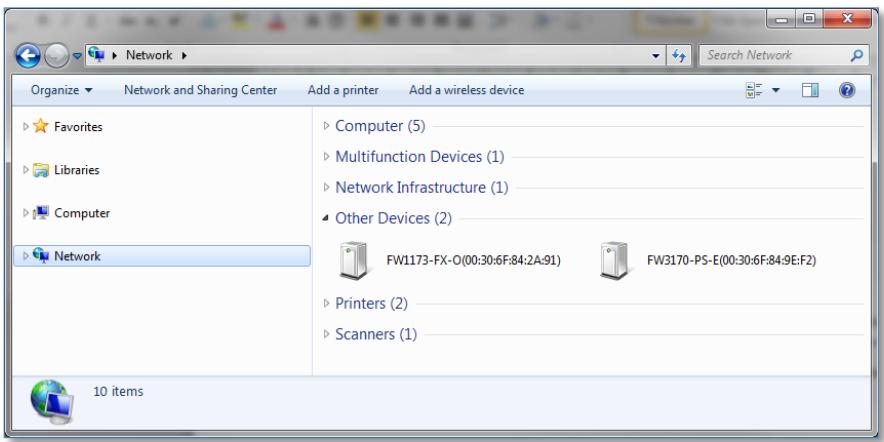Click the Forward navigation arrow button

tap(56, 56)
